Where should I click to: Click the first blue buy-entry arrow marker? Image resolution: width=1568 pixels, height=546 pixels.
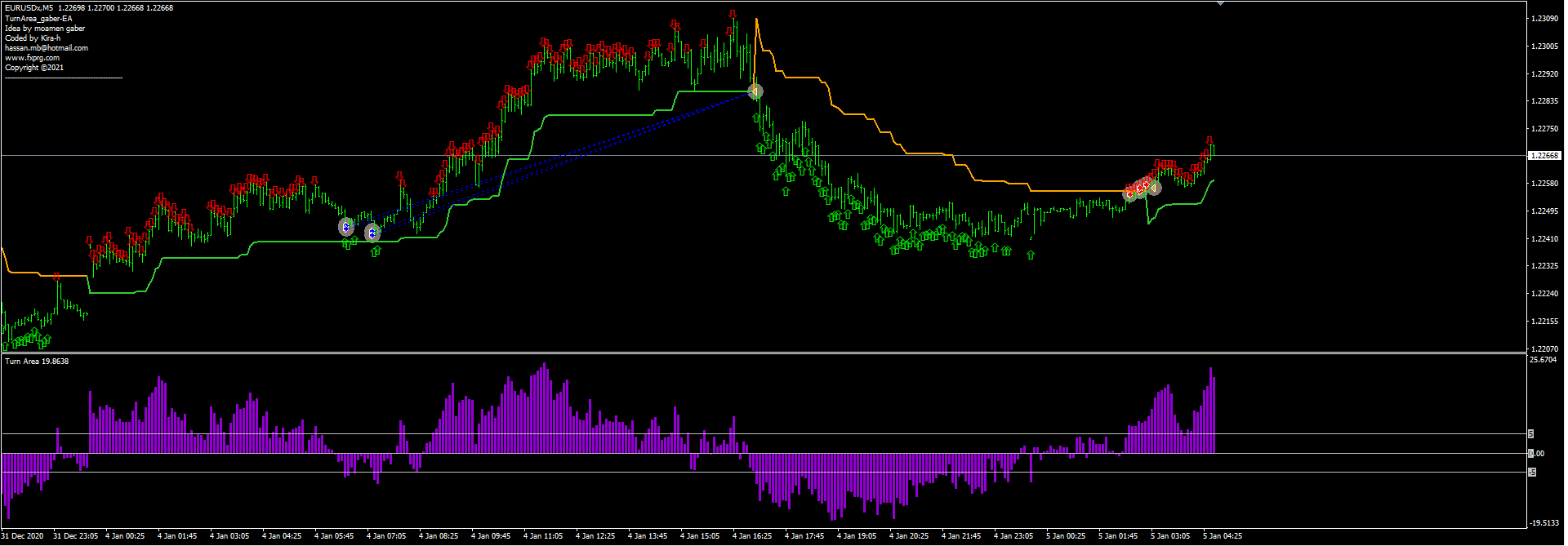[346, 227]
